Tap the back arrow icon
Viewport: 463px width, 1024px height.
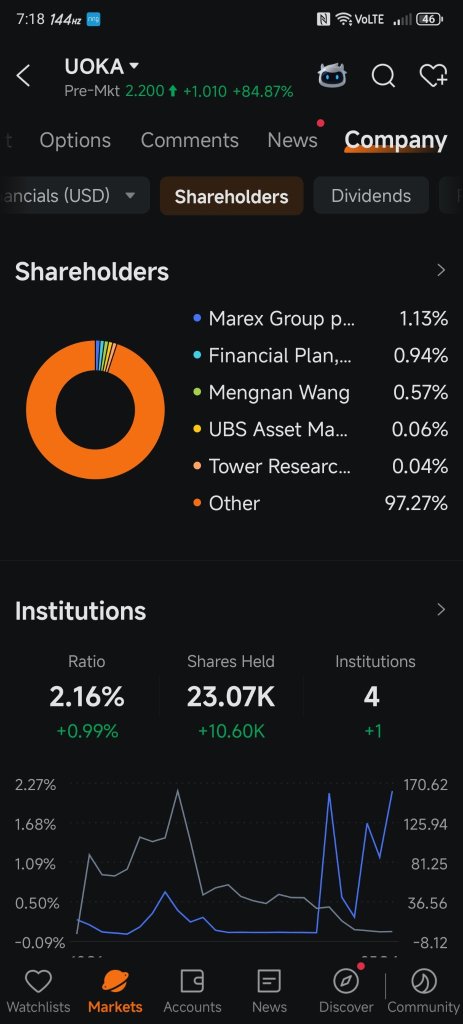[x=24, y=76]
